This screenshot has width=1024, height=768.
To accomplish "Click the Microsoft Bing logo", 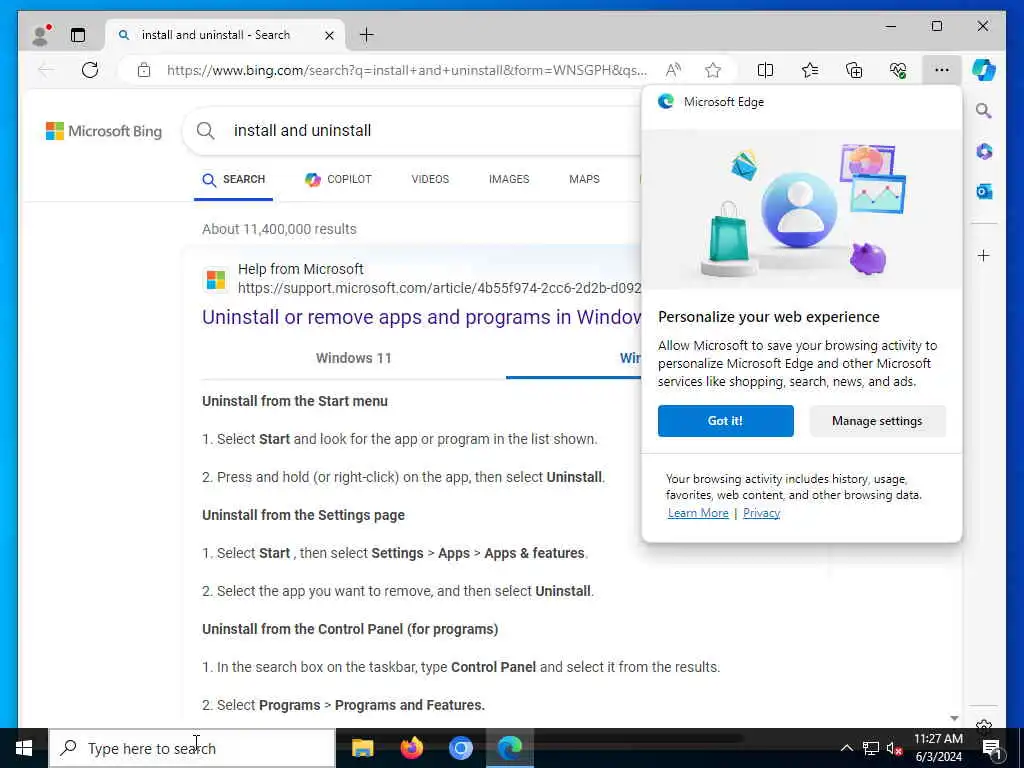I will click(104, 131).
